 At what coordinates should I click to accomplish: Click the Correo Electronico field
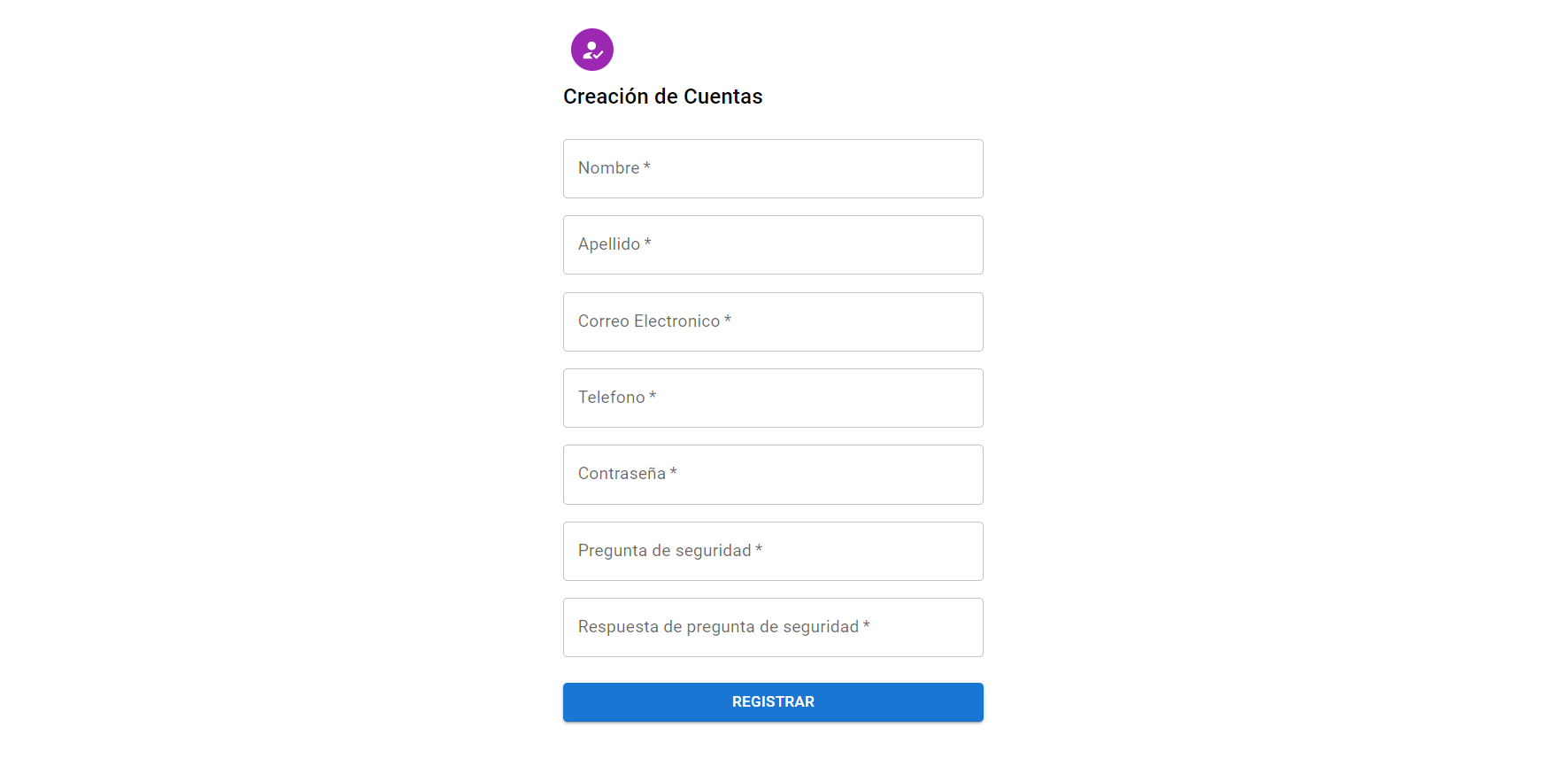(772, 321)
